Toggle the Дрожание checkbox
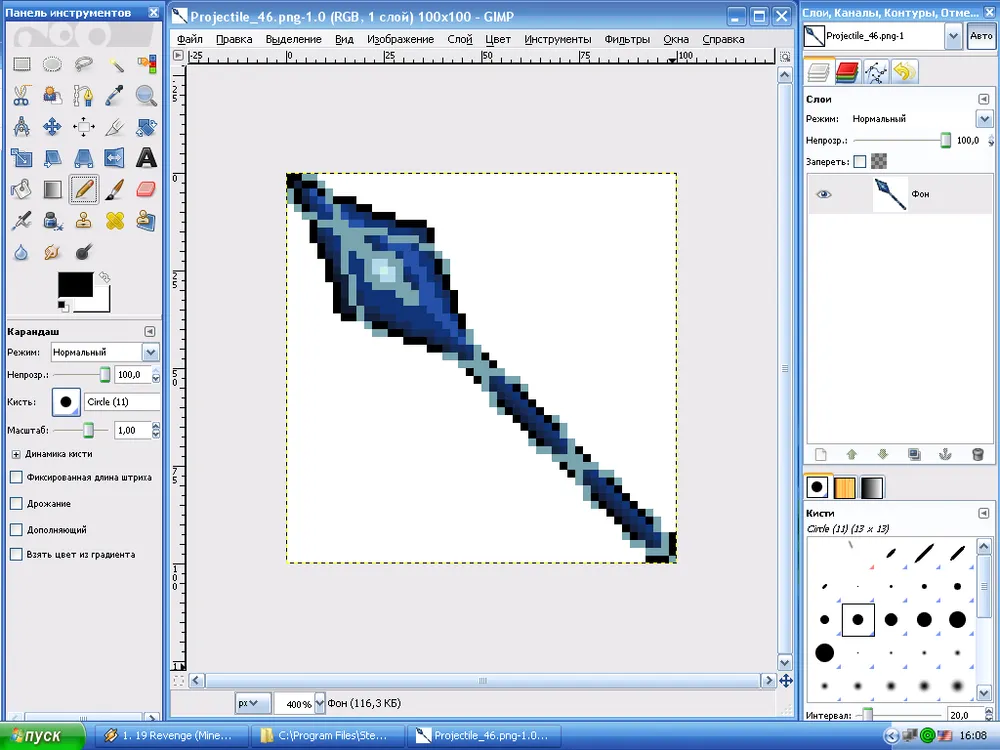Image resolution: width=1000 pixels, height=750 pixels. (x=16, y=504)
